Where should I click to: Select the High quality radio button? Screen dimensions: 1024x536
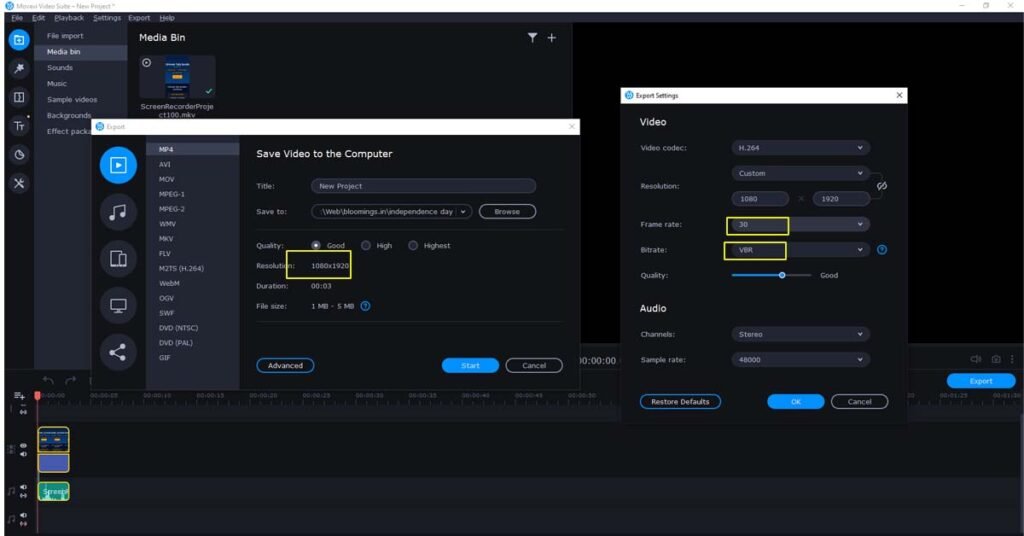366,245
